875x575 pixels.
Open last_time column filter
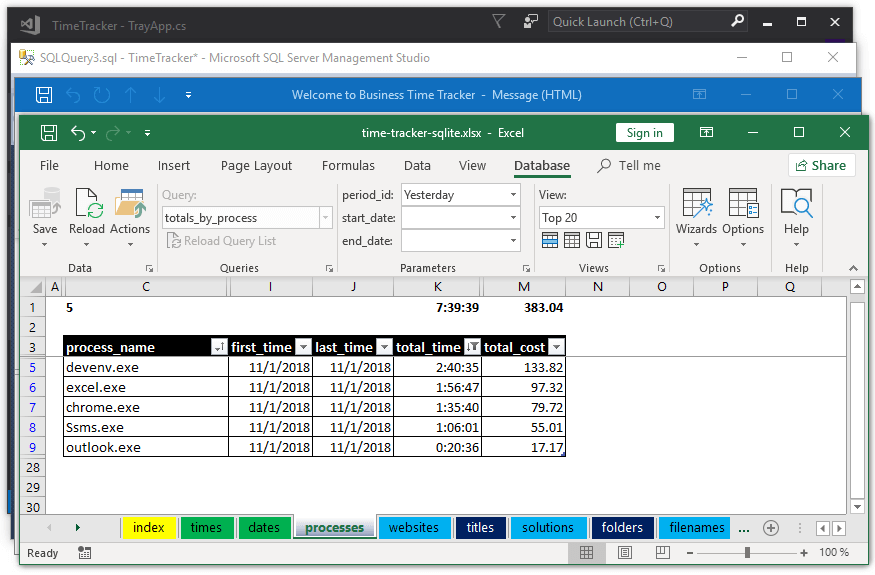click(384, 347)
